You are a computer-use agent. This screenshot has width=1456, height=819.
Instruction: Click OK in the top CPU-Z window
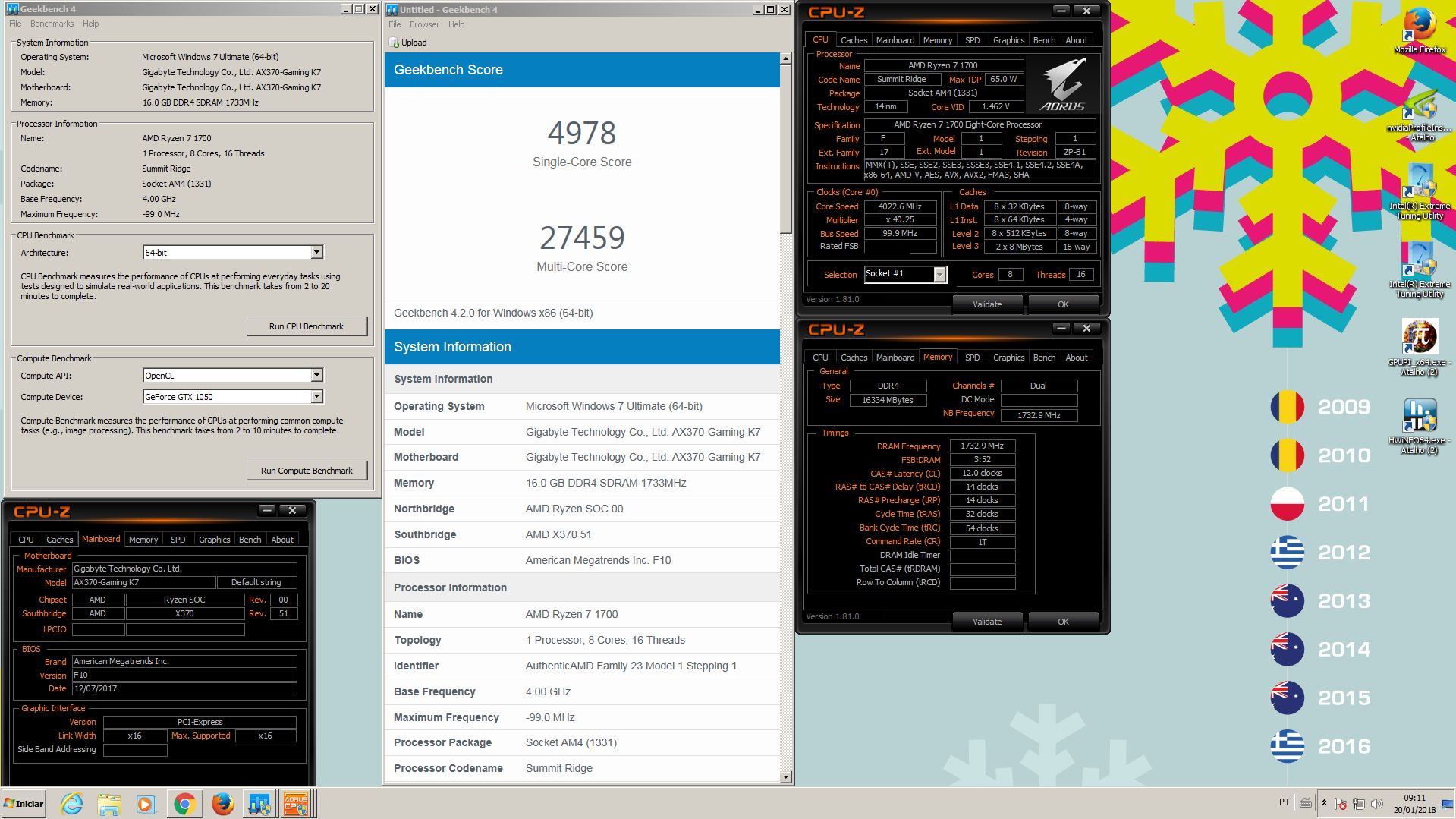coord(1063,304)
